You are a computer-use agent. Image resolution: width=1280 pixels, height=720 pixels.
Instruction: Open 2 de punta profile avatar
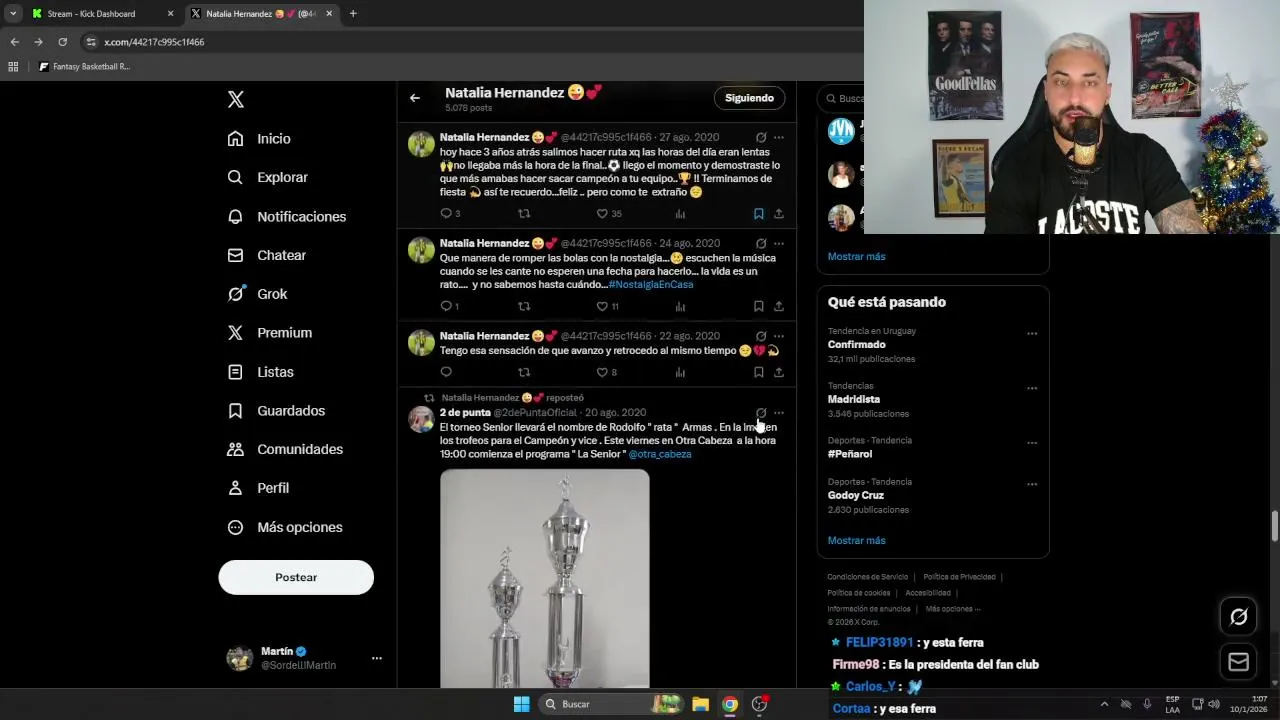tap(421, 419)
